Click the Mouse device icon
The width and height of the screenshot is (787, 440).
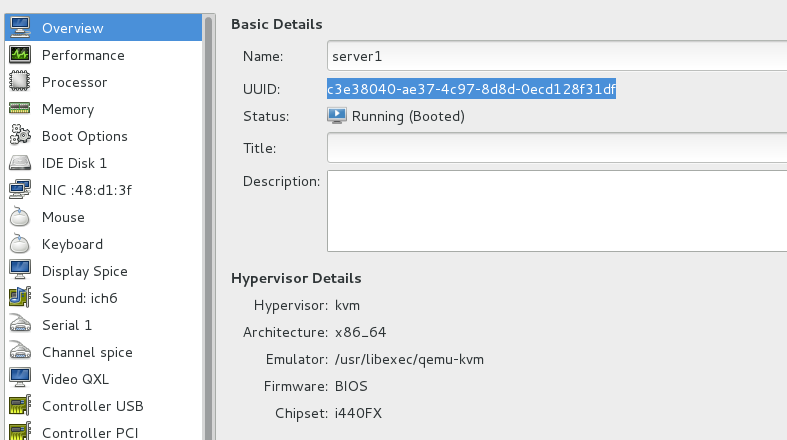pos(20,217)
